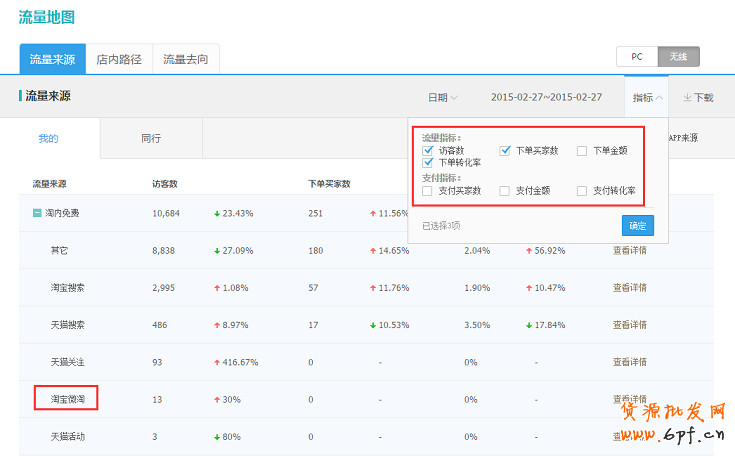
Task: Select the 流量来源 tab
Action: [52, 59]
